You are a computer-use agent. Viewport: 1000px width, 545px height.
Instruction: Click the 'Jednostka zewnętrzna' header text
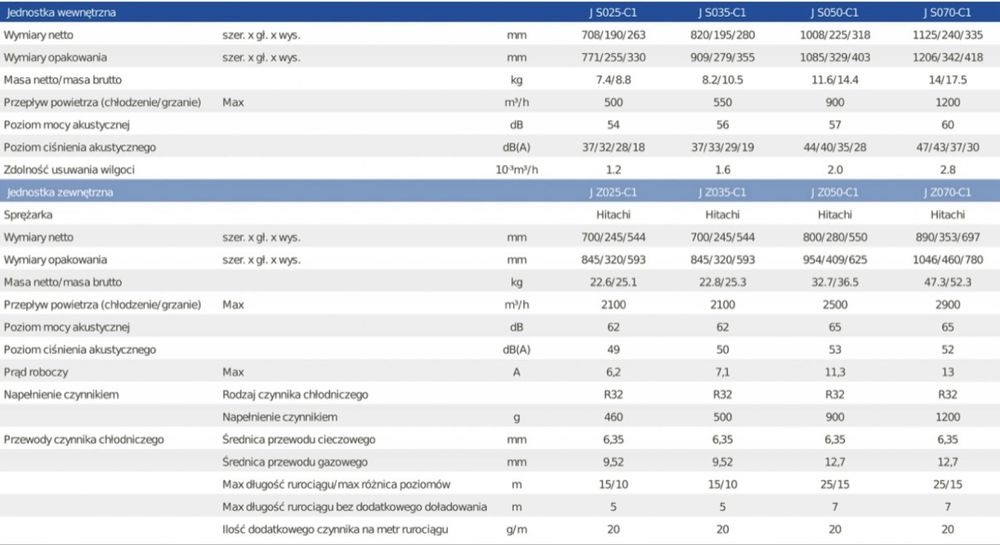click(59, 192)
